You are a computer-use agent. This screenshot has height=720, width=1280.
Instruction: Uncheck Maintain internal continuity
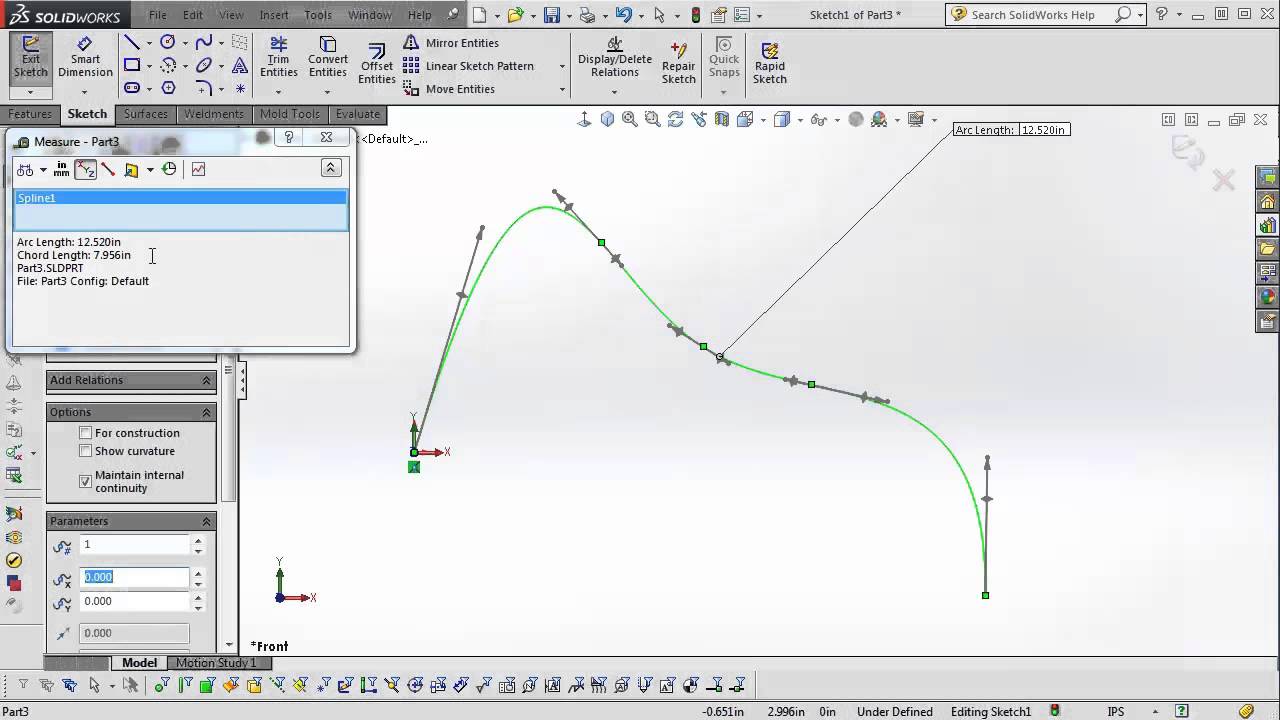coord(86,481)
